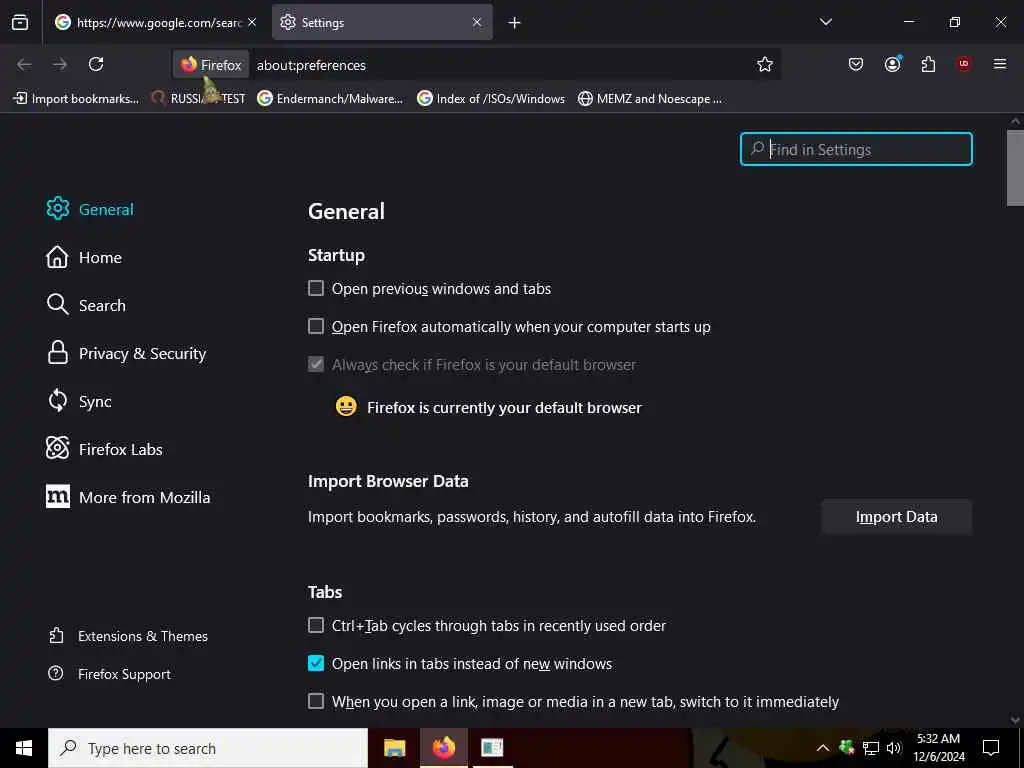Screen dimensions: 1024x768
Task: Focus the Find in Settings search box
Action: click(x=856, y=149)
